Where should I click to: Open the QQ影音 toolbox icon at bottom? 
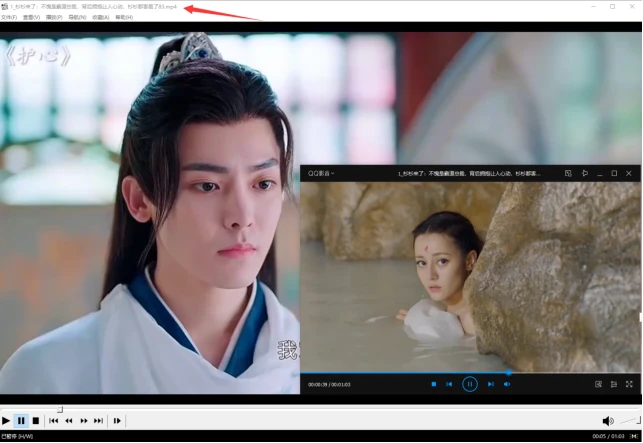point(598,384)
